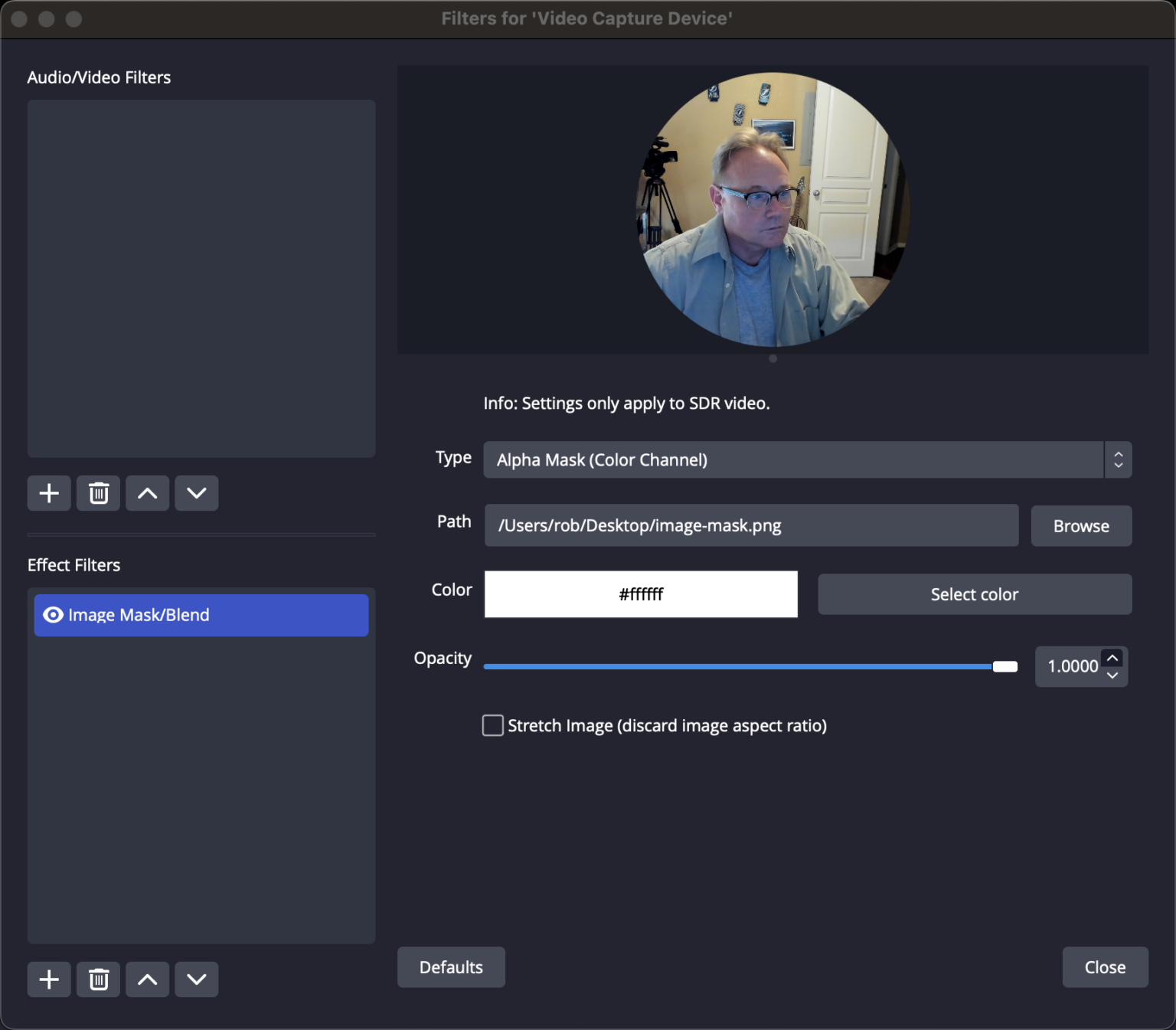Screen dimensions: 1176x1030
Task: Remove an audio/video filter
Action: pyautogui.click(x=97, y=493)
